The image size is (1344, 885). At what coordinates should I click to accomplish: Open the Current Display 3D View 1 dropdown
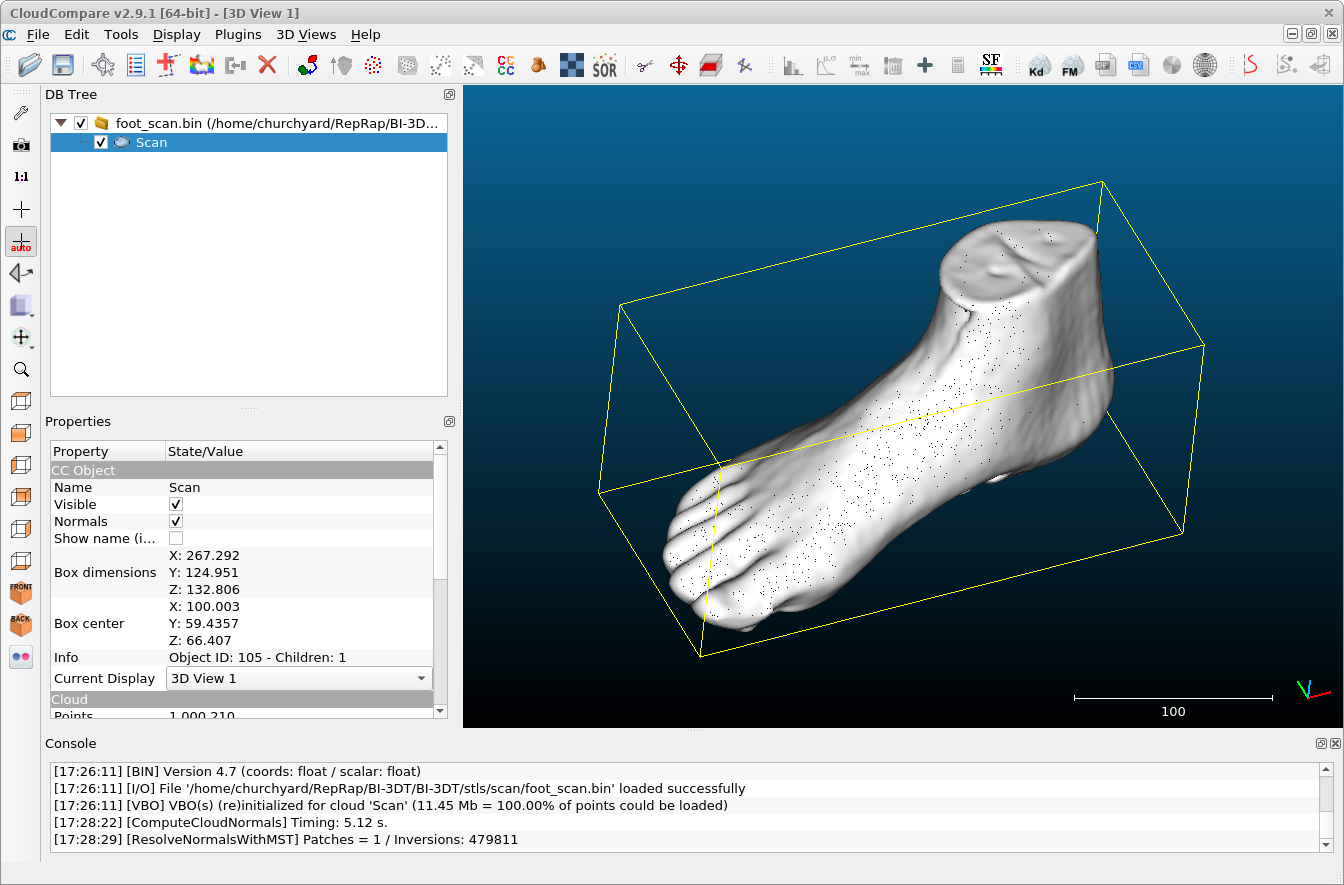click(x=299, y=678)
